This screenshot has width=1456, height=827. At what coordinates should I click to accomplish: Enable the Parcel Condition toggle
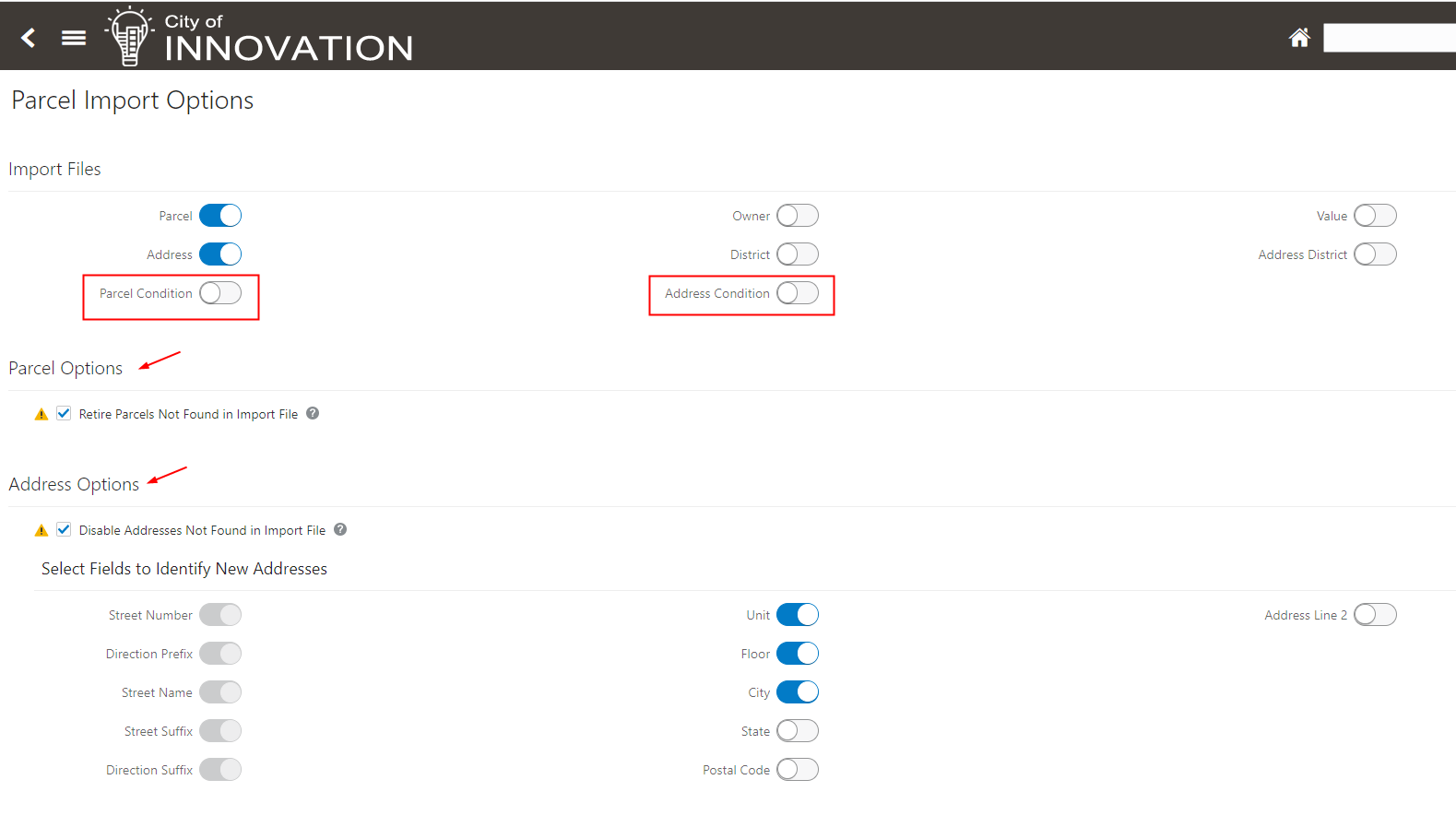pos(220,293)
